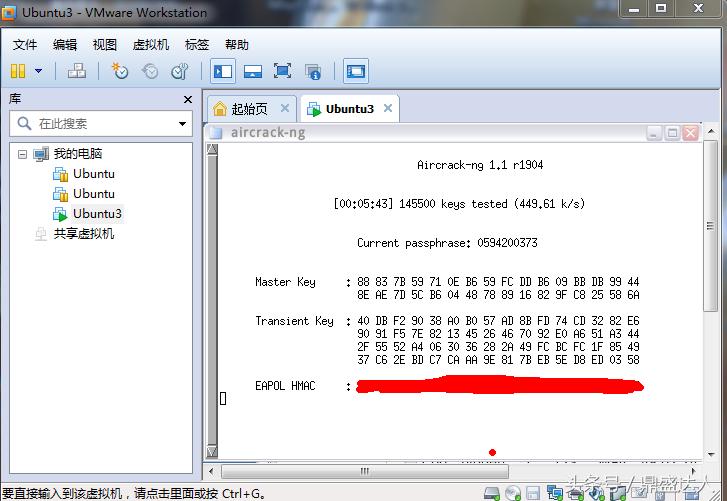This screenshot has height=501, width=727.
Task: Click the aircrack-ng window title icon
Action: point(216,133)
